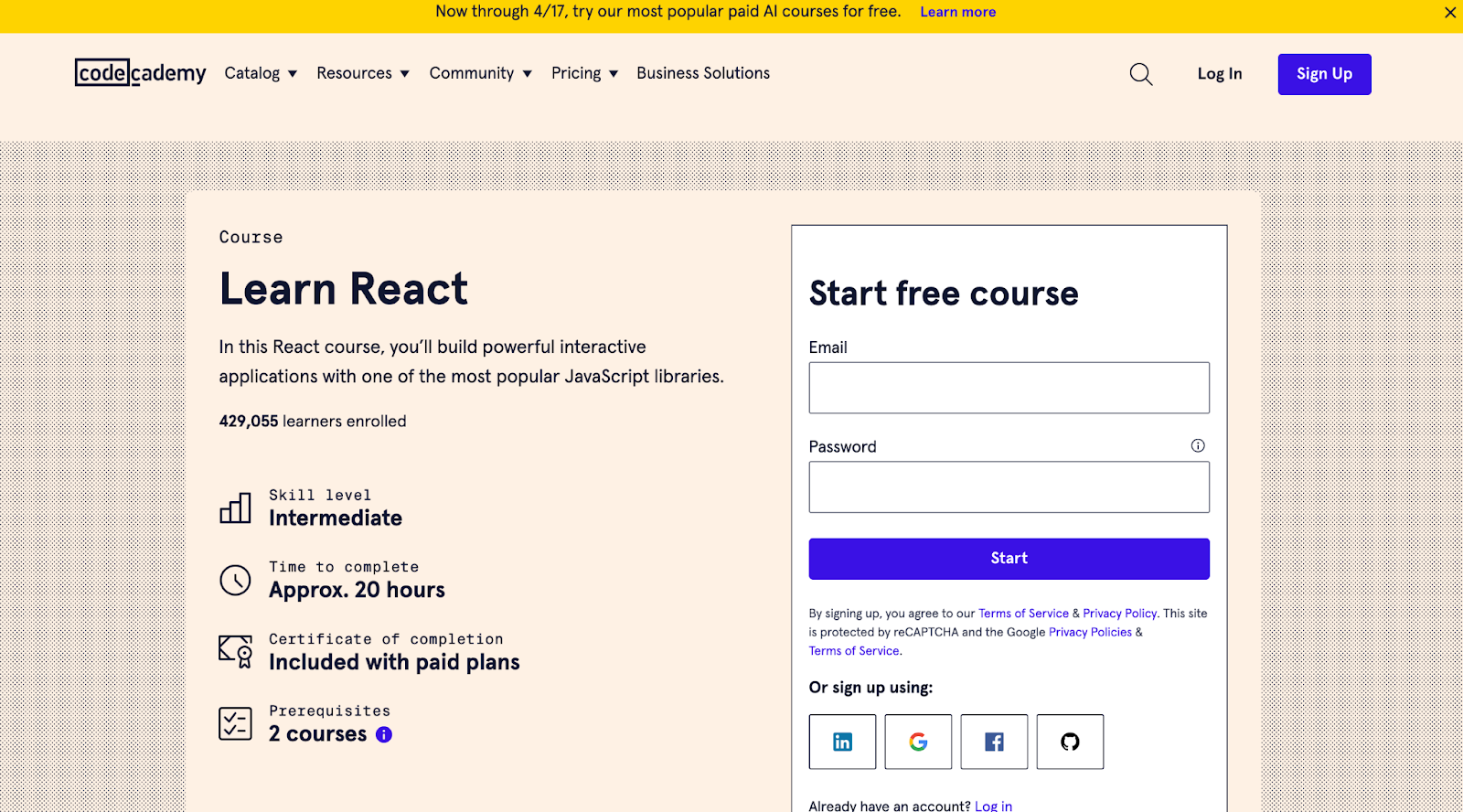
Task: Go to Business Solutions
Action: (x=703, y=73)
